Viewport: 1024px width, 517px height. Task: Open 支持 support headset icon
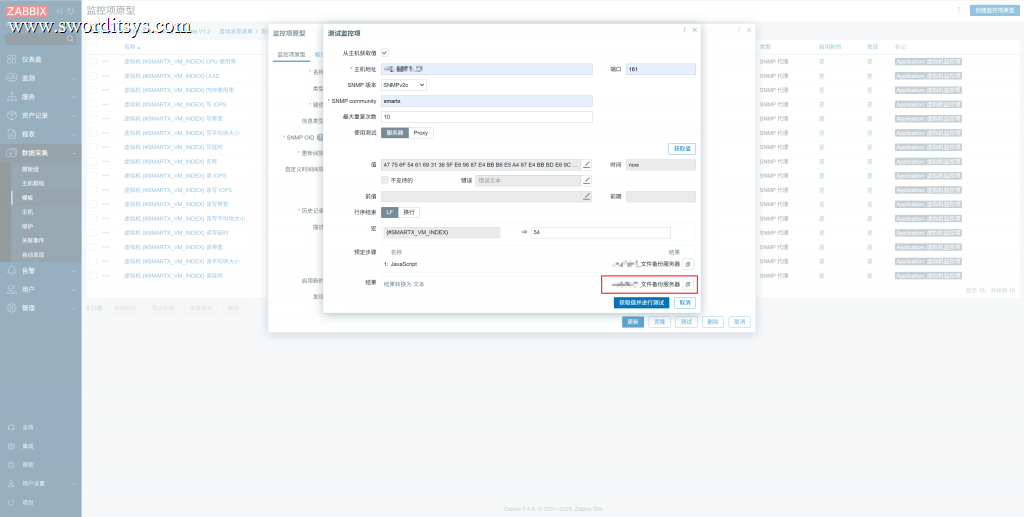11,428
